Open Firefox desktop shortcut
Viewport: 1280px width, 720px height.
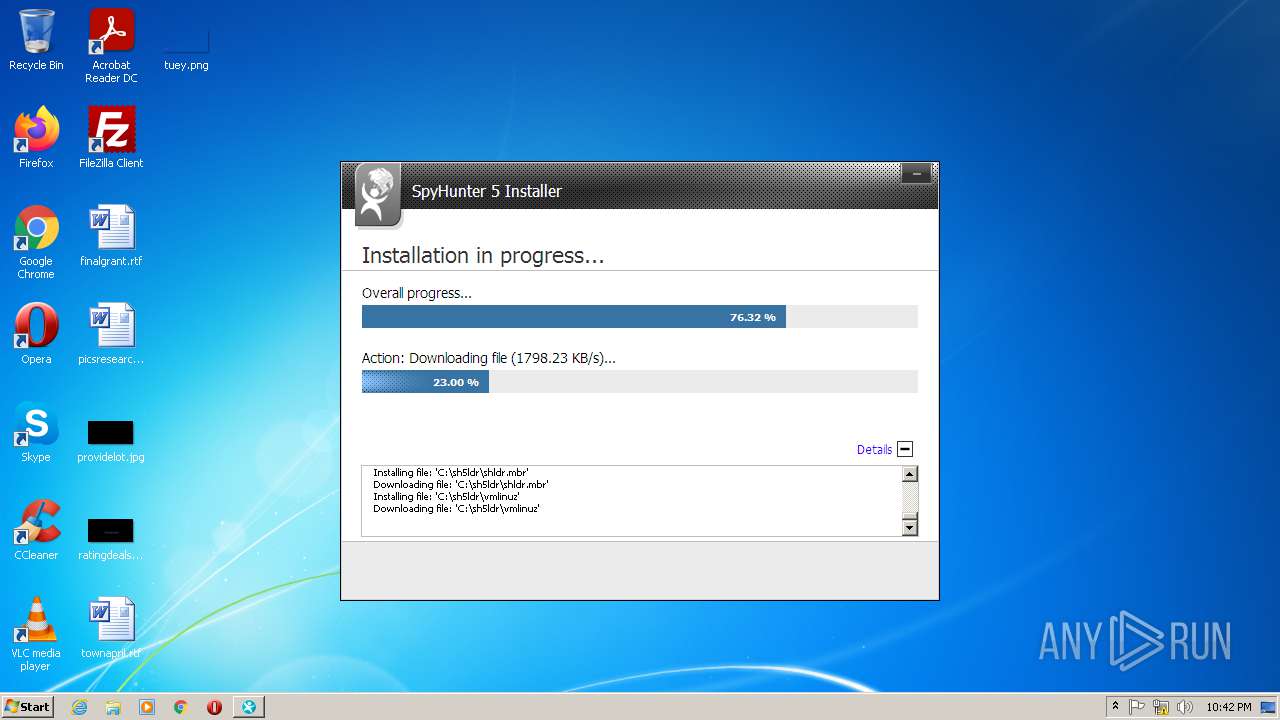(36, 138)
